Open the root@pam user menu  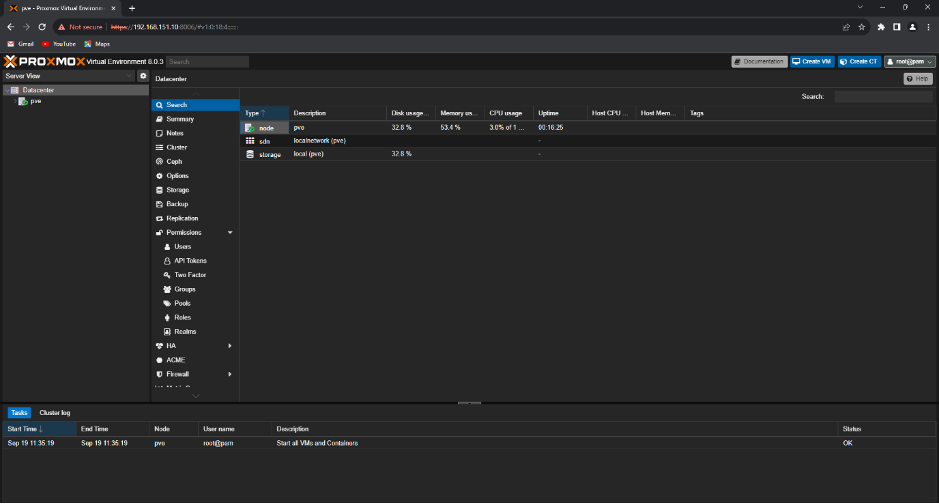point(910,62)
